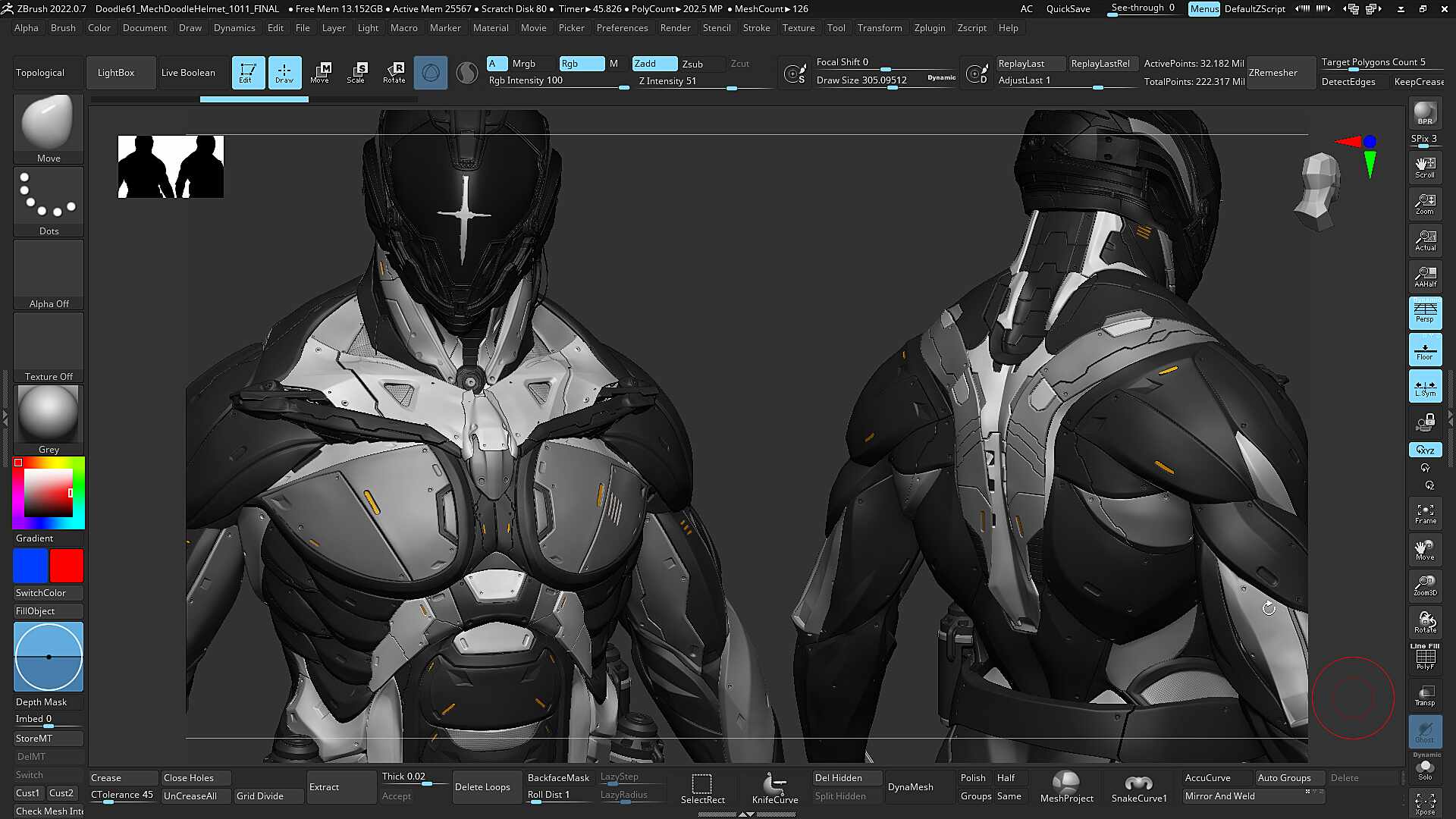Toggle L.Sym local symmetry
The image size is (1456, 819).
[x=1425, y=386]
